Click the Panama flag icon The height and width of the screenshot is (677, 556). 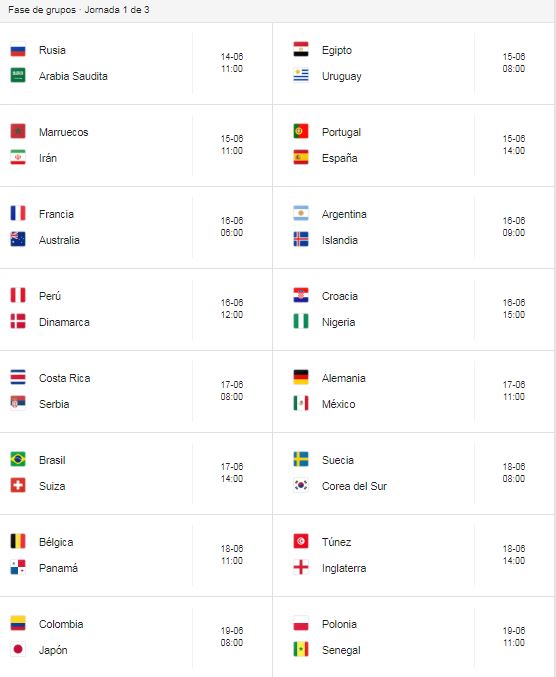coord(18,567)
